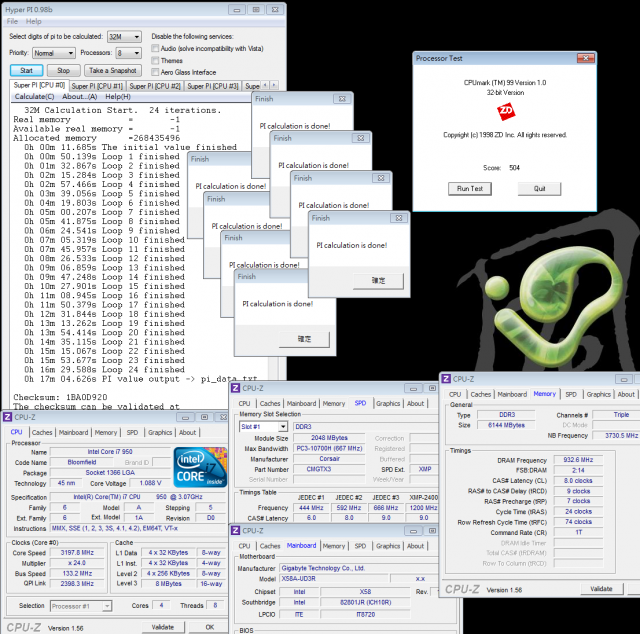Click Run Test in Processor Test
The image size is (640, 634).
(x=470, y=189)
